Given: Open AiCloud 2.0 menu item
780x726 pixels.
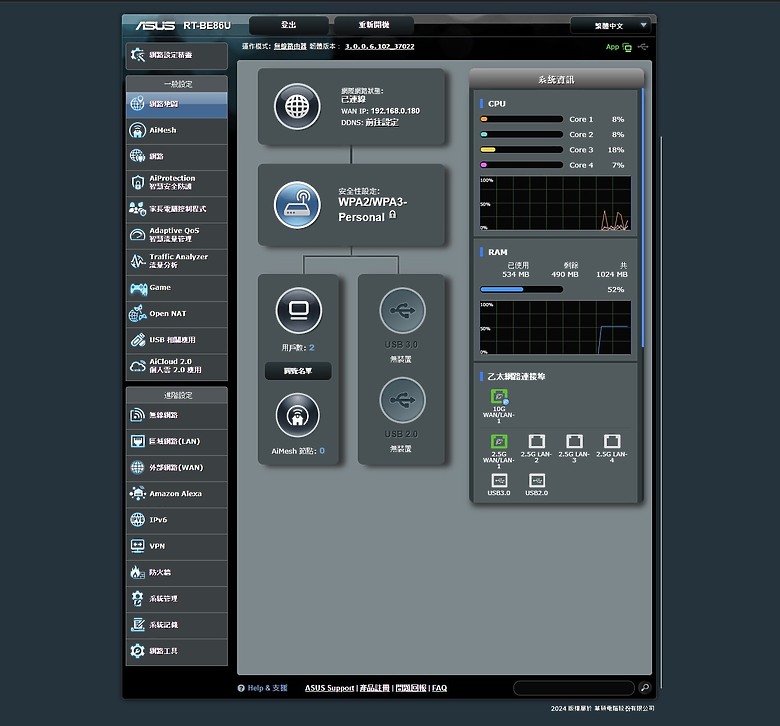Looking at the screenshot, I should (177, 366).
